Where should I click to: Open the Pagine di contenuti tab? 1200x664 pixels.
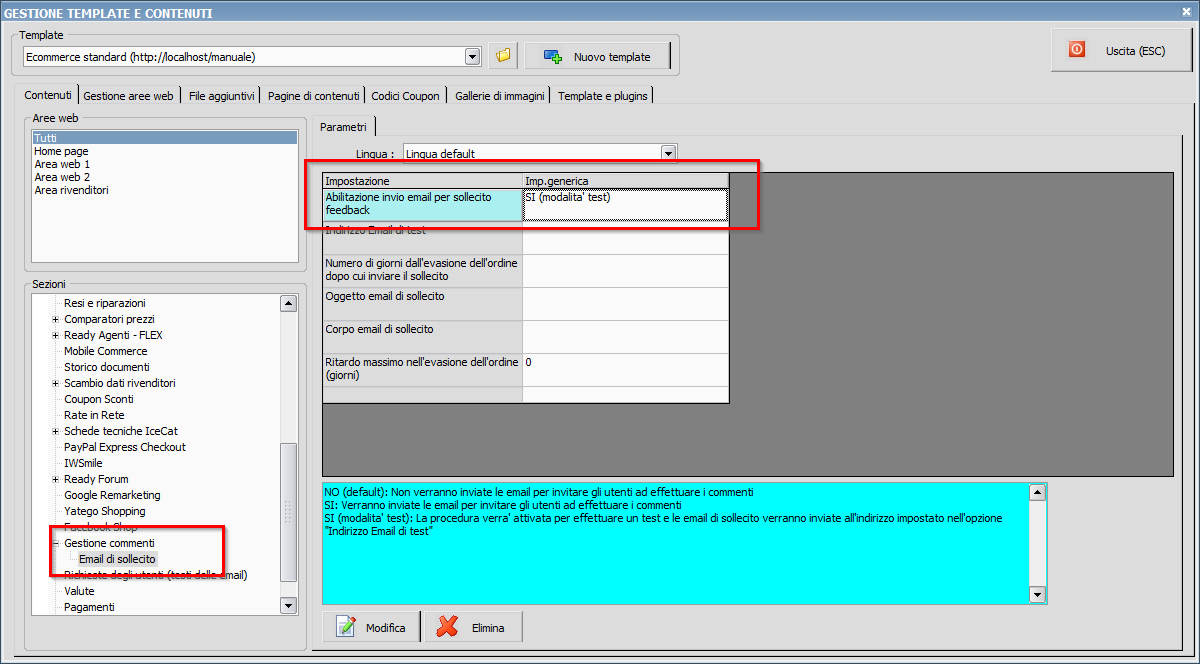click(313, 96)
